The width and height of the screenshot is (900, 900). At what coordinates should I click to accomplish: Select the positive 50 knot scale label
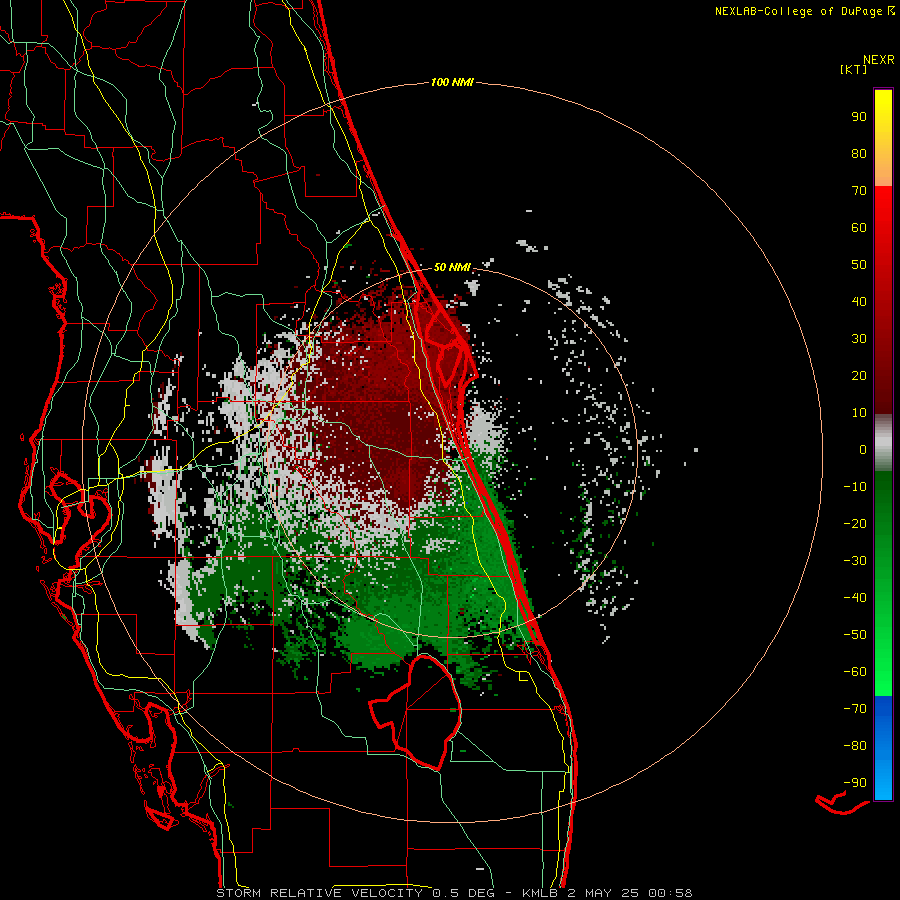pyautogui.click(x=859, y=265)
